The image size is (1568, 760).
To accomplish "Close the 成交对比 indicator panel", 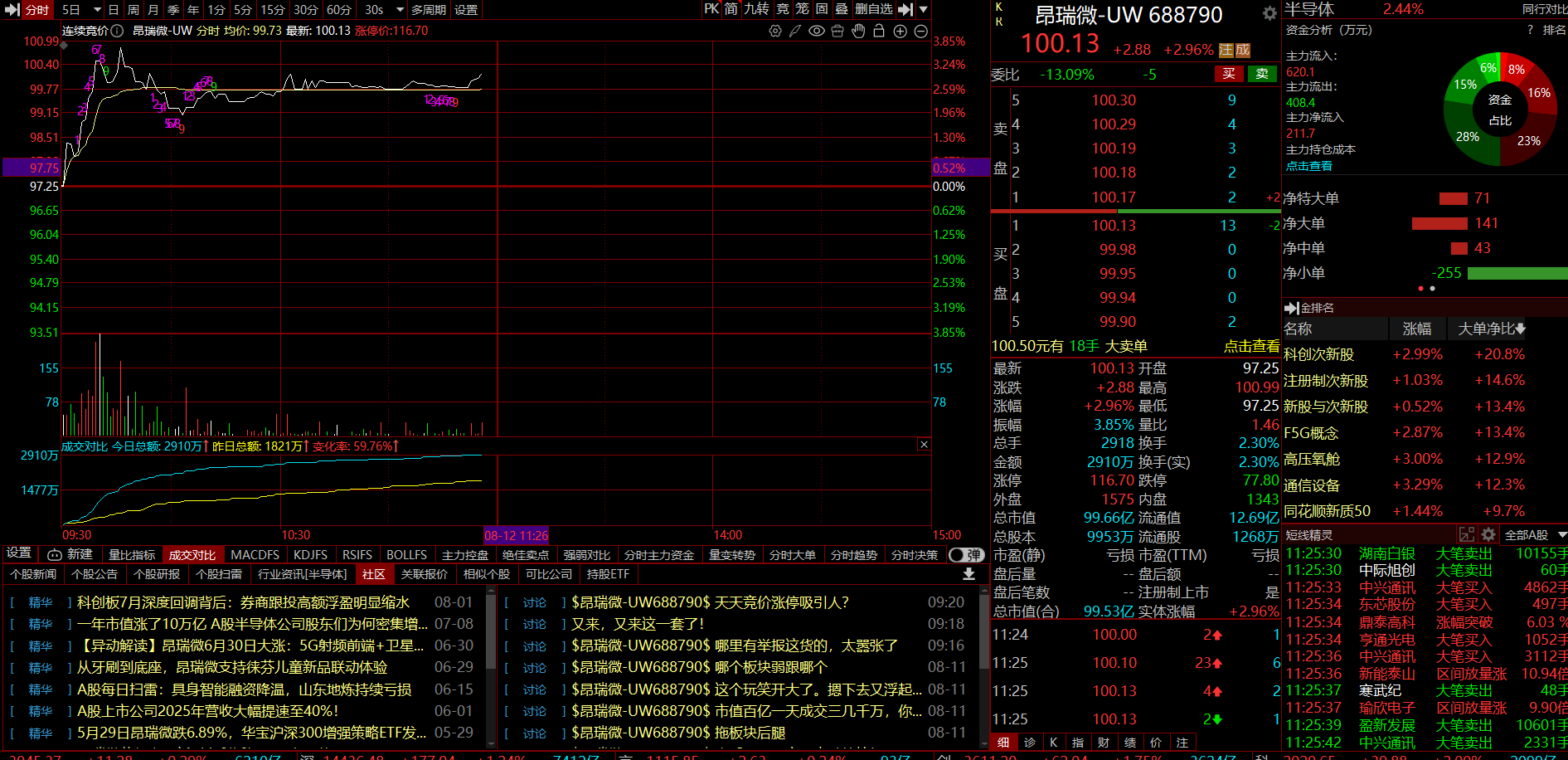I will point(924,445).
